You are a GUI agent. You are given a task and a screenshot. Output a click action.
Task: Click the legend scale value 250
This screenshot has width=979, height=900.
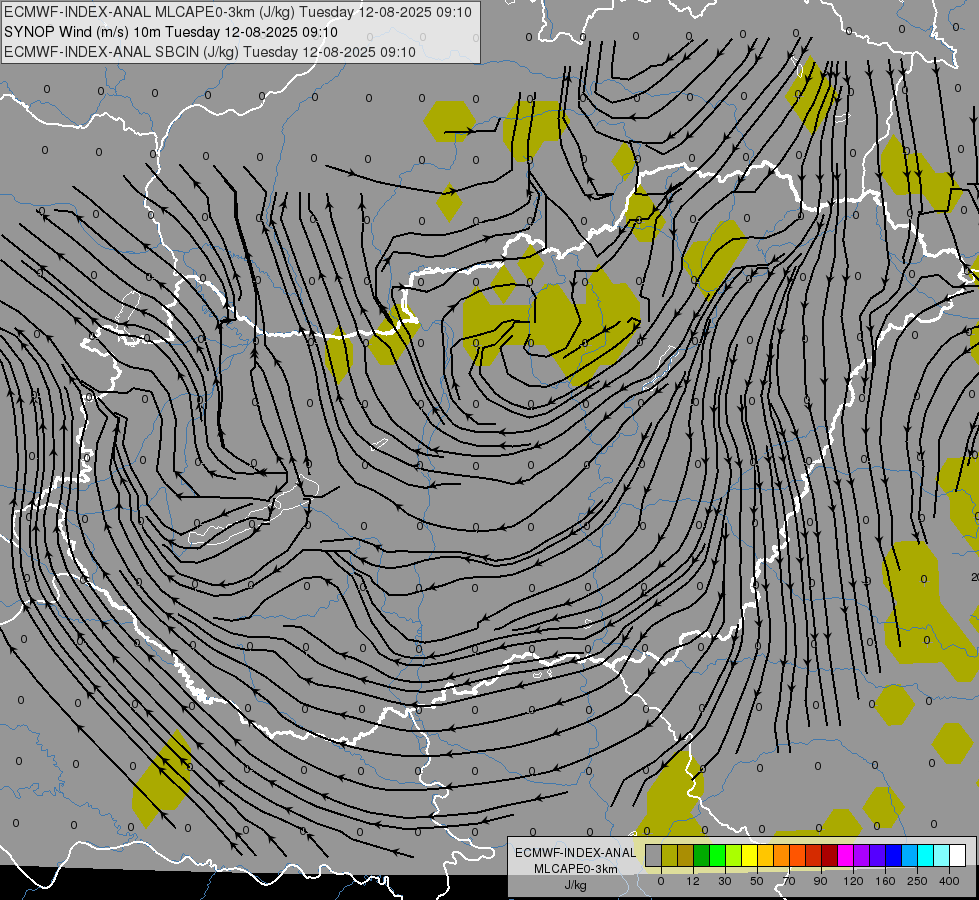pyautogui.click(x=917, y=881)
